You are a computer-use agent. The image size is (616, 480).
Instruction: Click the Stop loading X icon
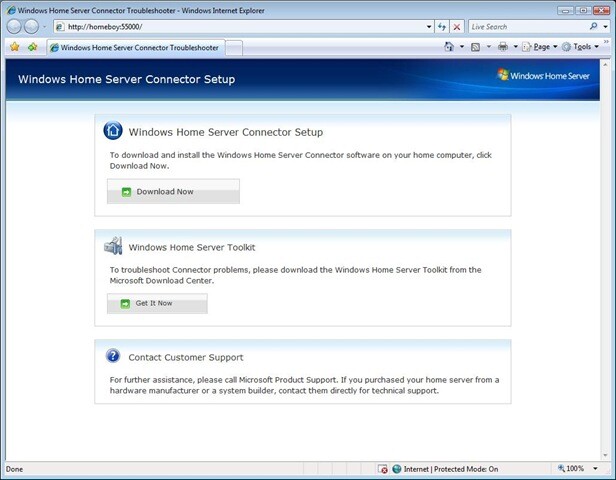(x=456, y=27)
